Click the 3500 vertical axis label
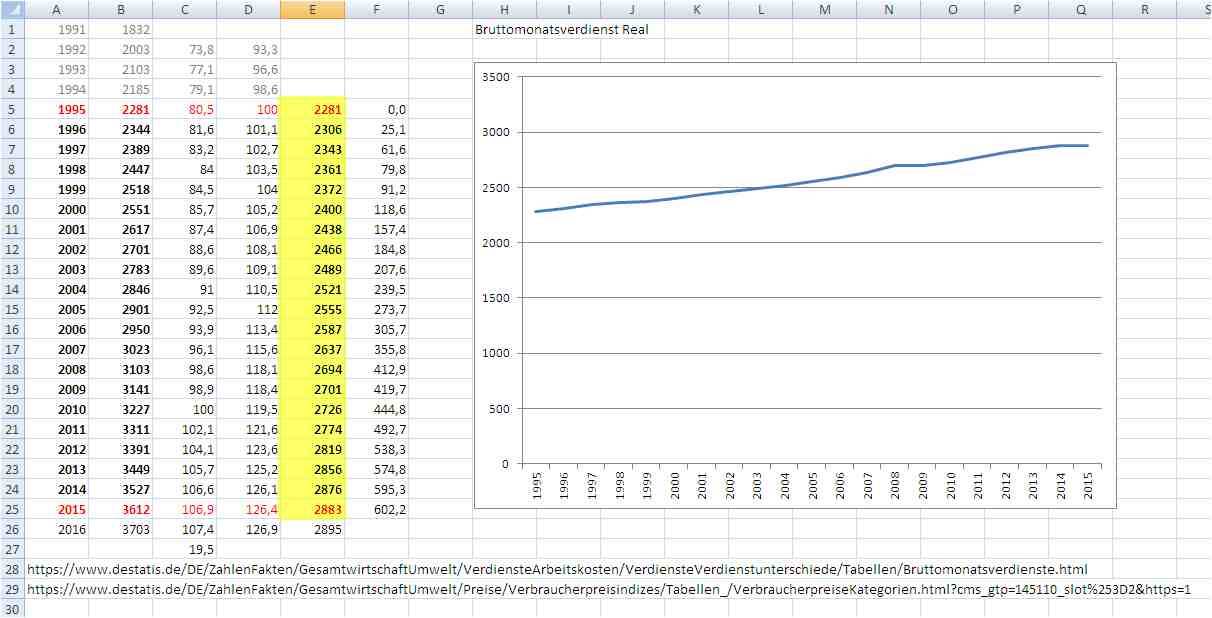The image size is (1212, 618). pyautogui.click(x=495, y=77)
